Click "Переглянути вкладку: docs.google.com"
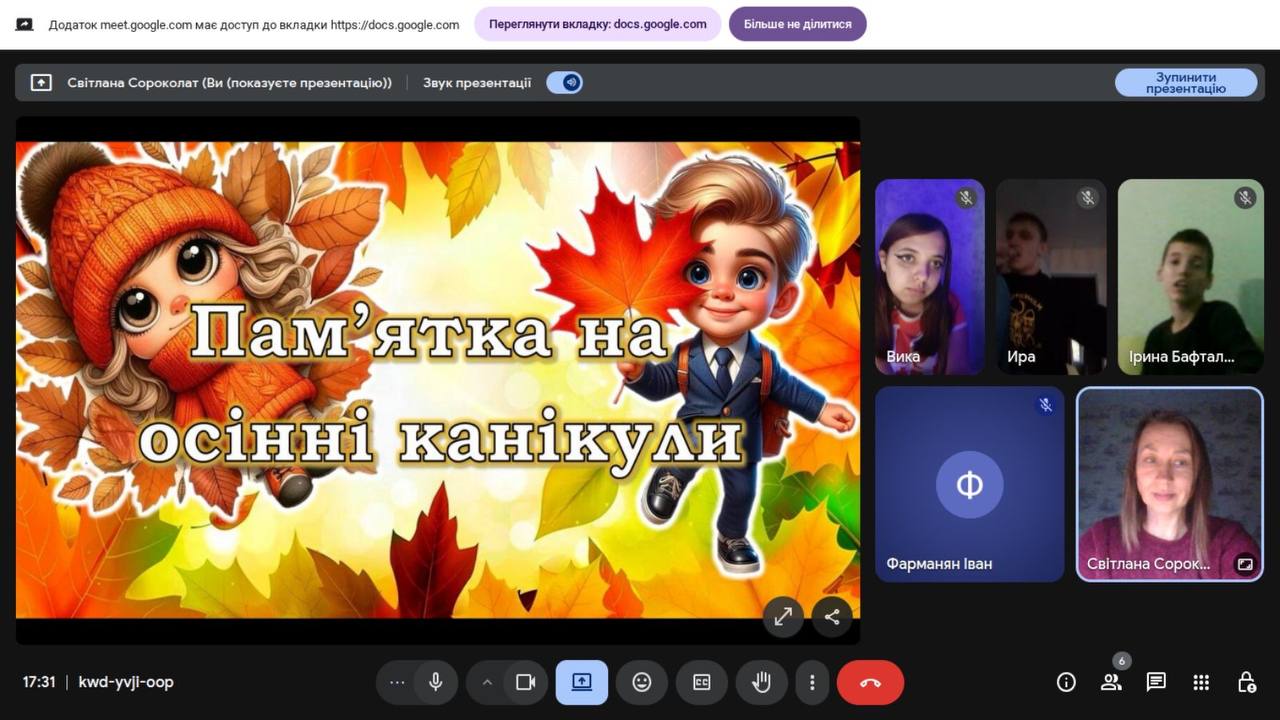This screenshot has width=1280, height=720. [597, 24]
